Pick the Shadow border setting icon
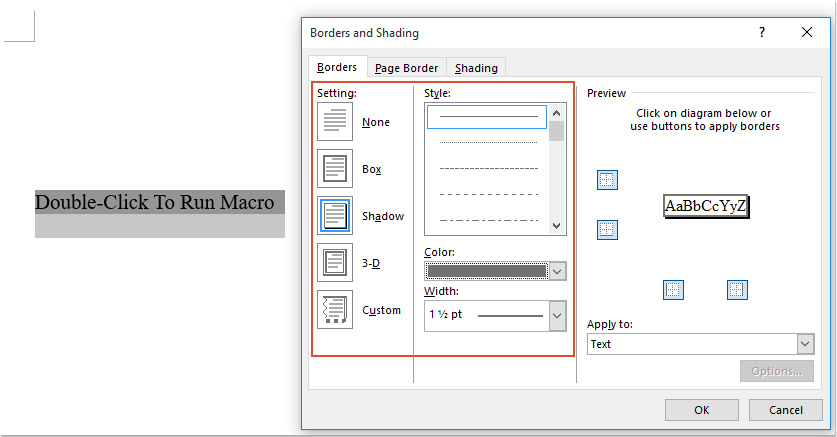Screen dimensions: 837x437 click(x=335, y=216)
